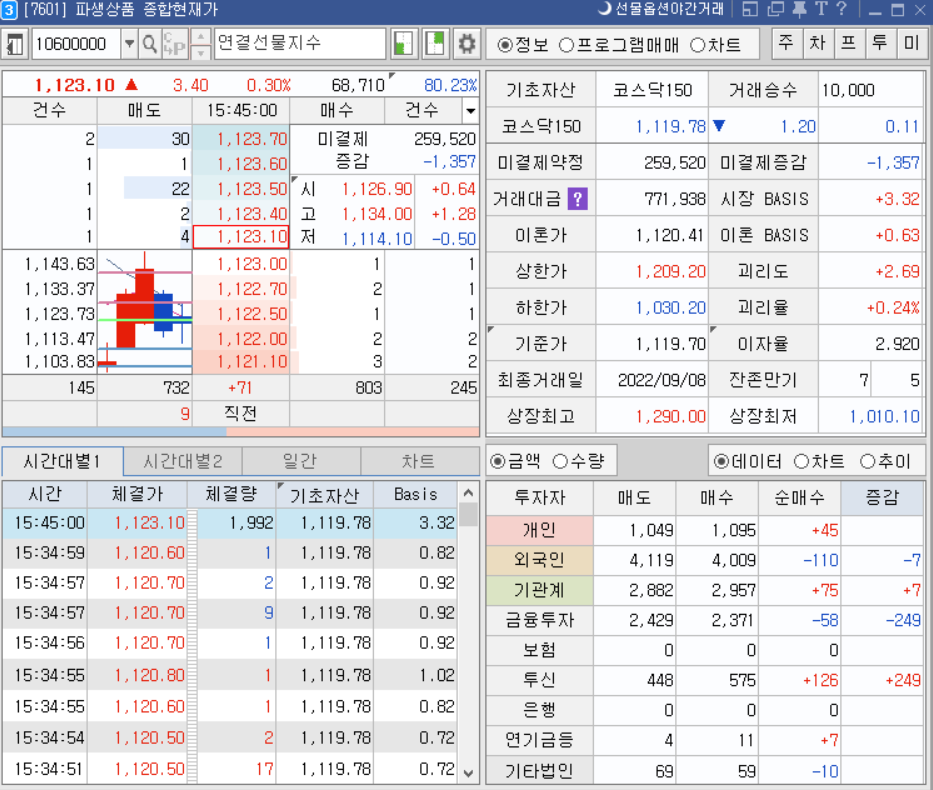The width and height of the screenshot is (933, 790).
Task: Click the 체결가 column header
Action: tap(137, 494)
